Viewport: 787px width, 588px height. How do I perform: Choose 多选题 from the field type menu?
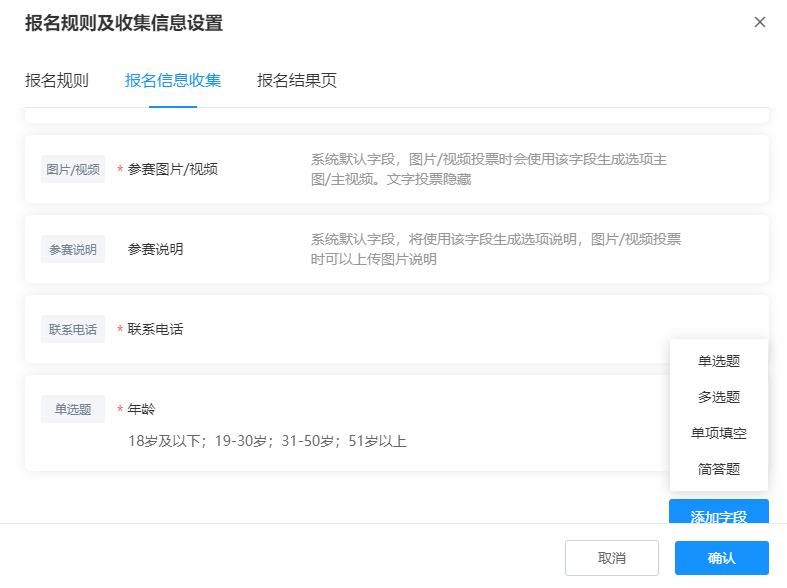(x=719, y=397)
